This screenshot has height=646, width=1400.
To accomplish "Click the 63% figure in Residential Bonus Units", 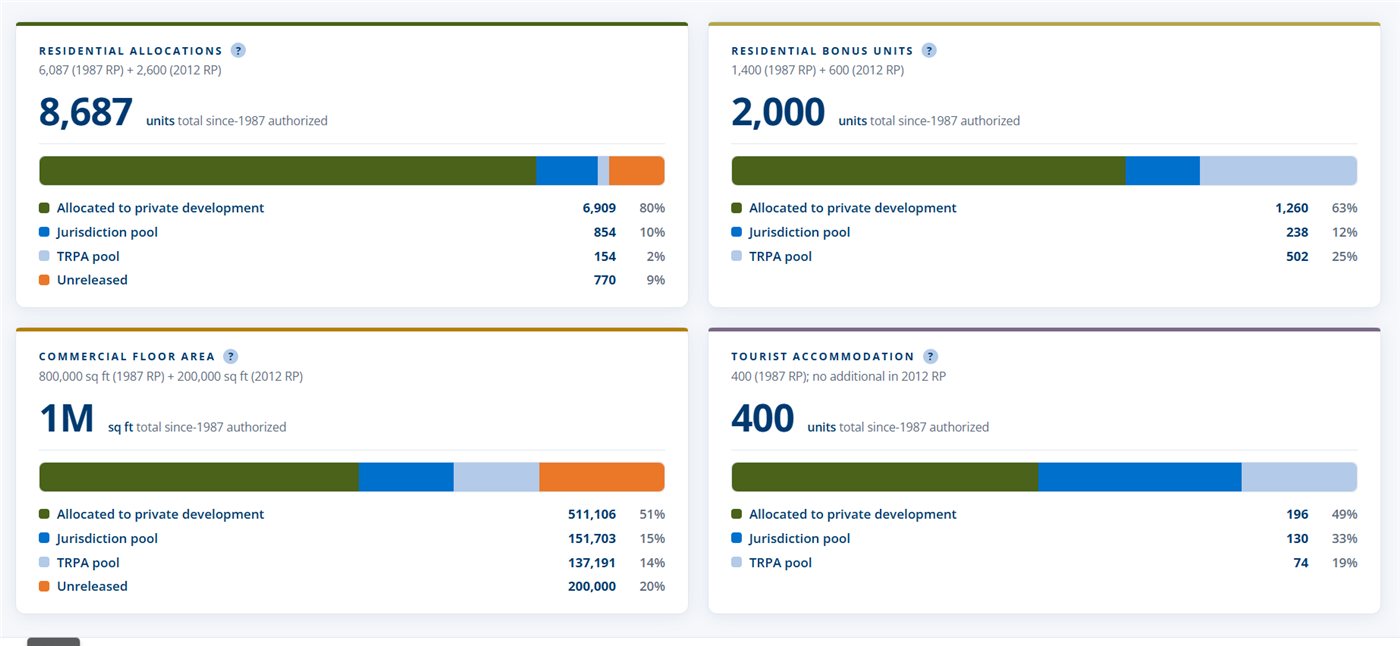I will (1345, 208).
